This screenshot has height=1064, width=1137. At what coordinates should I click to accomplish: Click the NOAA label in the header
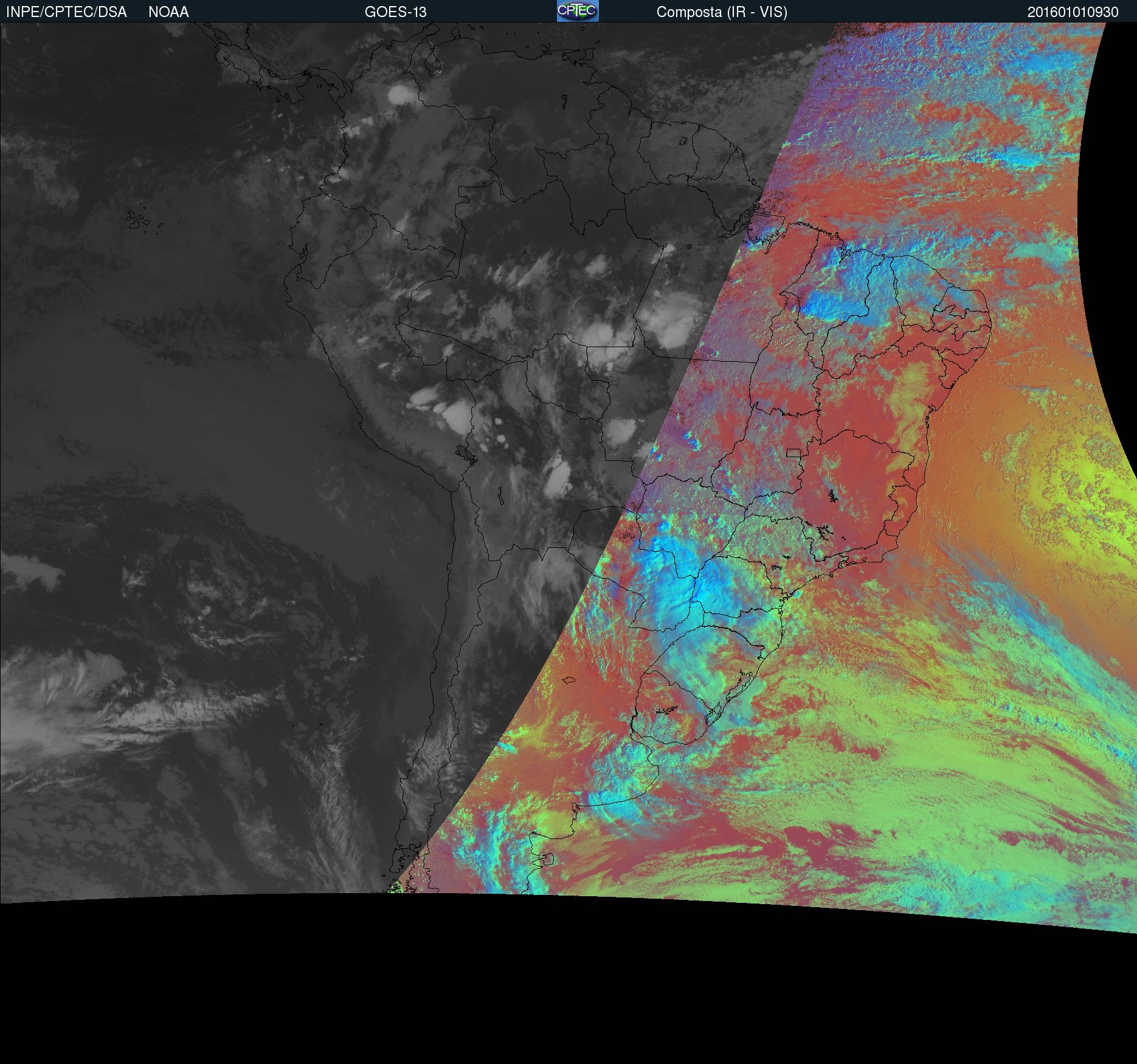(168, 12)
